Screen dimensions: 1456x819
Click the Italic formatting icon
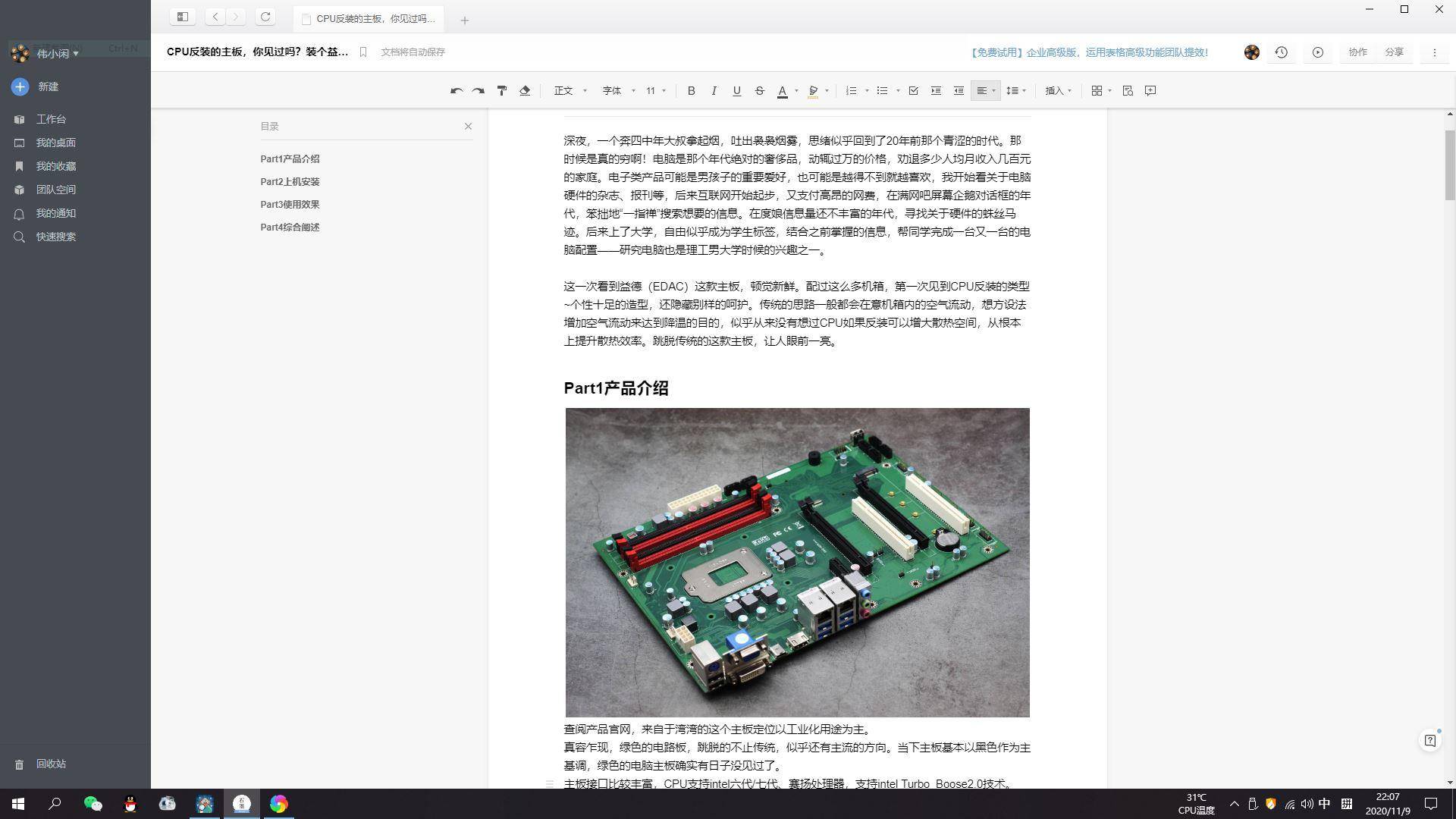(x=713, y=91)
